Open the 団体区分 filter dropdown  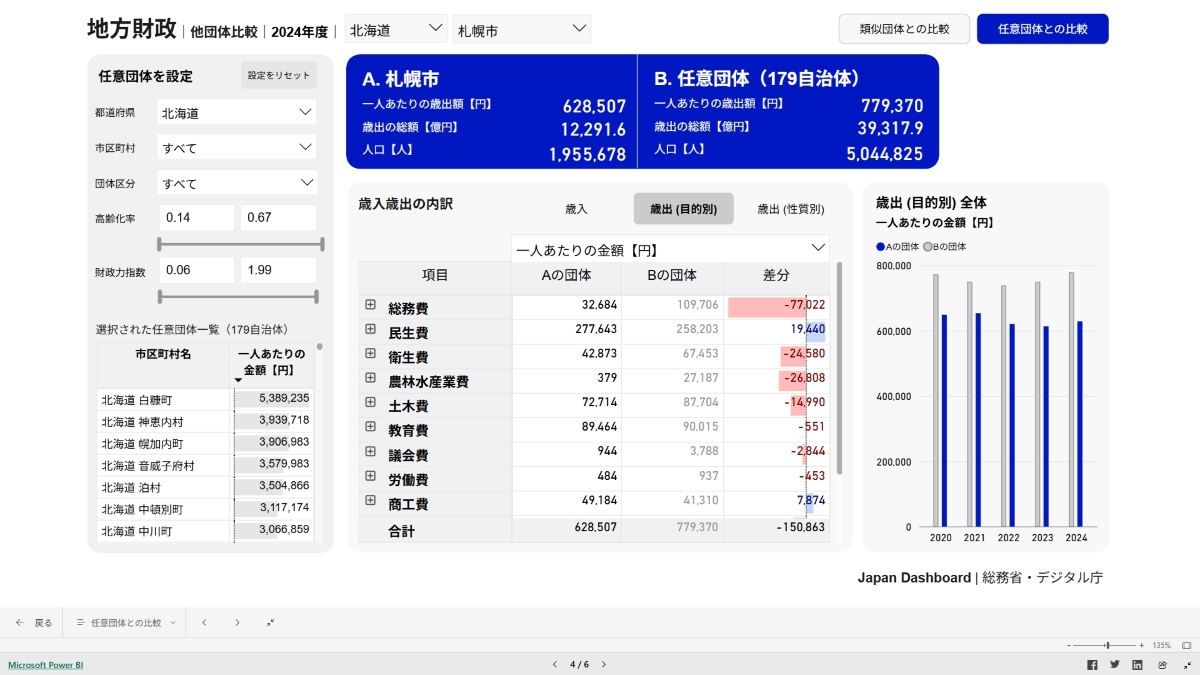(x=237, y=183)
